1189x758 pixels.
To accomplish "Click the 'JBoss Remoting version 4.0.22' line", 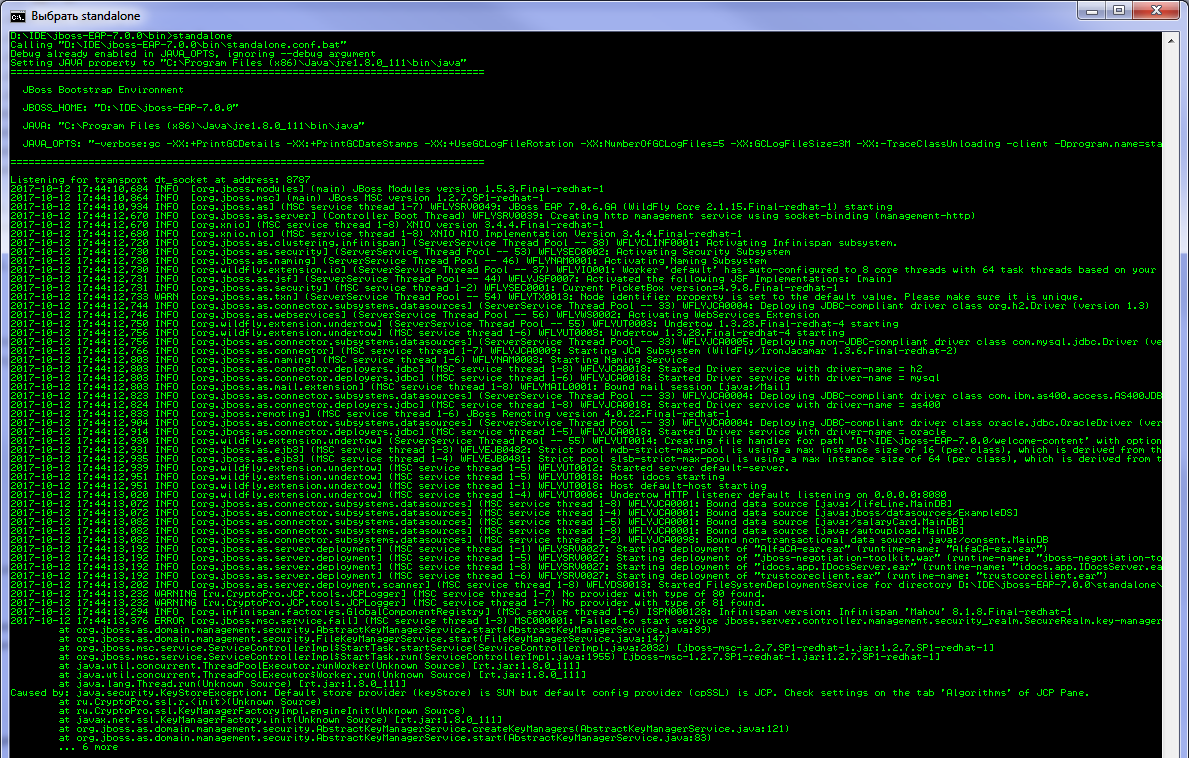I will [x=370, y=414].
